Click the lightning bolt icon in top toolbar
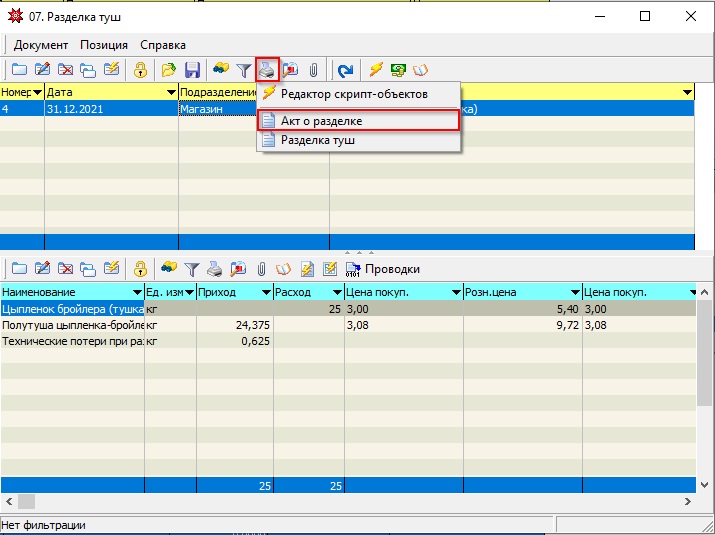715x535 pixels. point(375,70)
